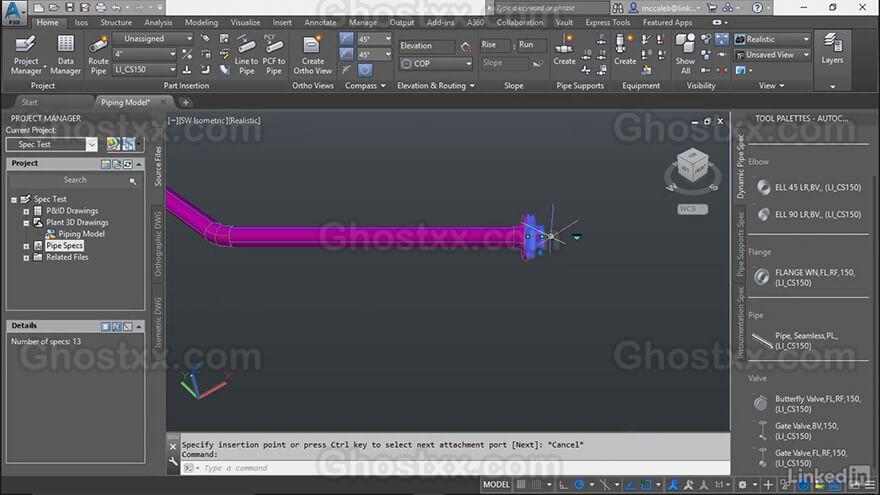Expand the Related Files tree node

[26, 258]
